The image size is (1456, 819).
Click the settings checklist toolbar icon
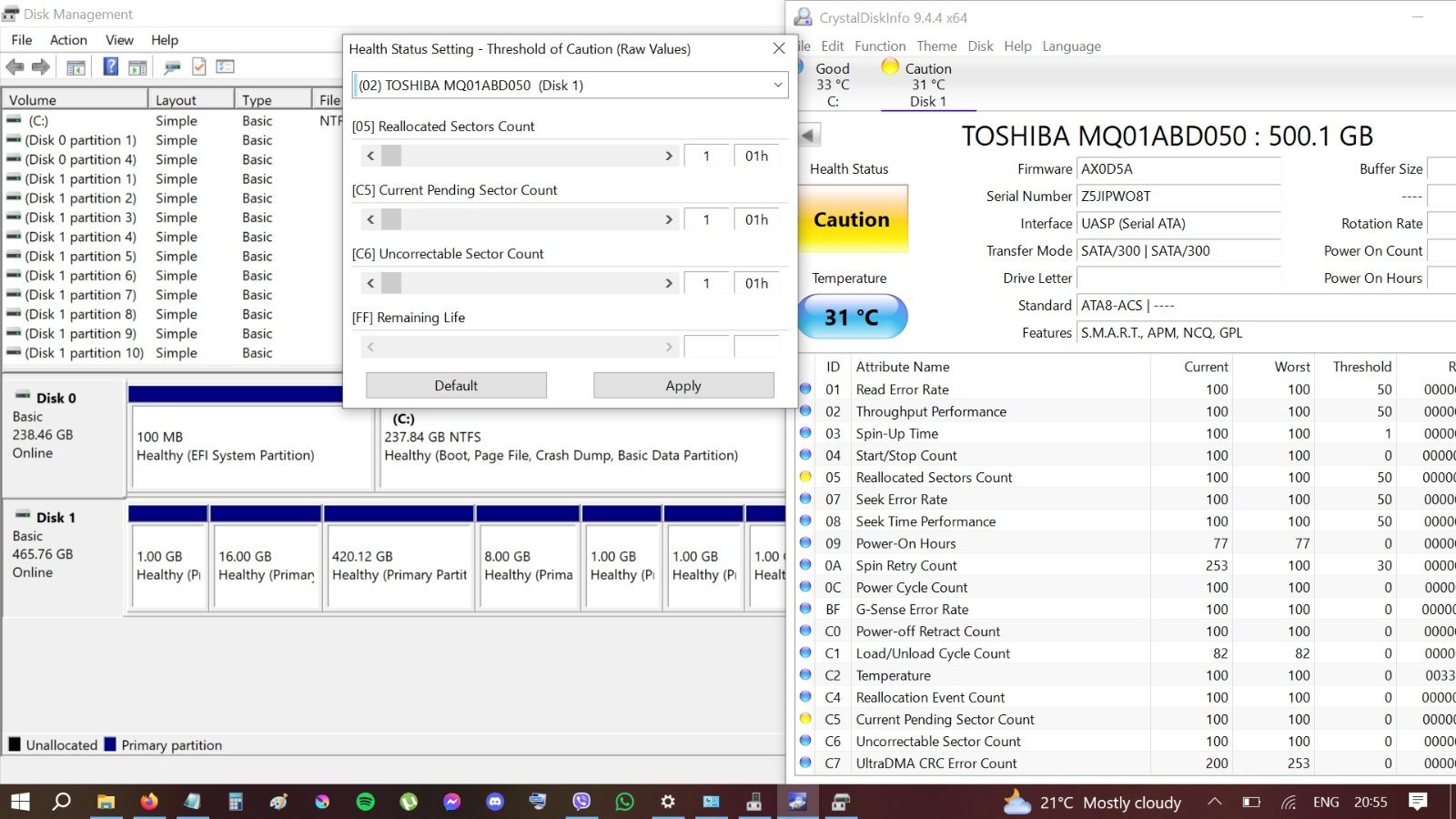(226, 66)
